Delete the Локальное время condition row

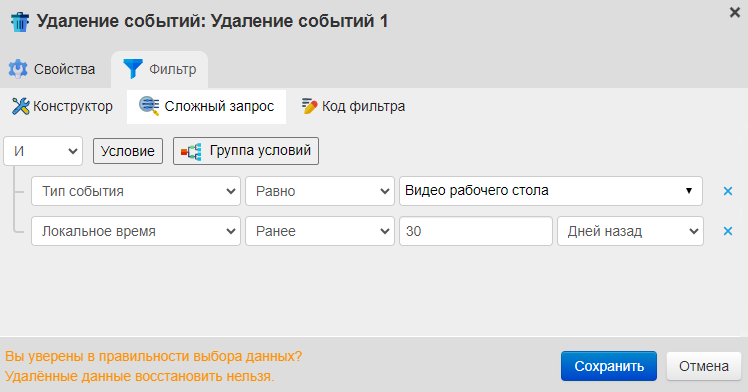click(x=727, y=231)
